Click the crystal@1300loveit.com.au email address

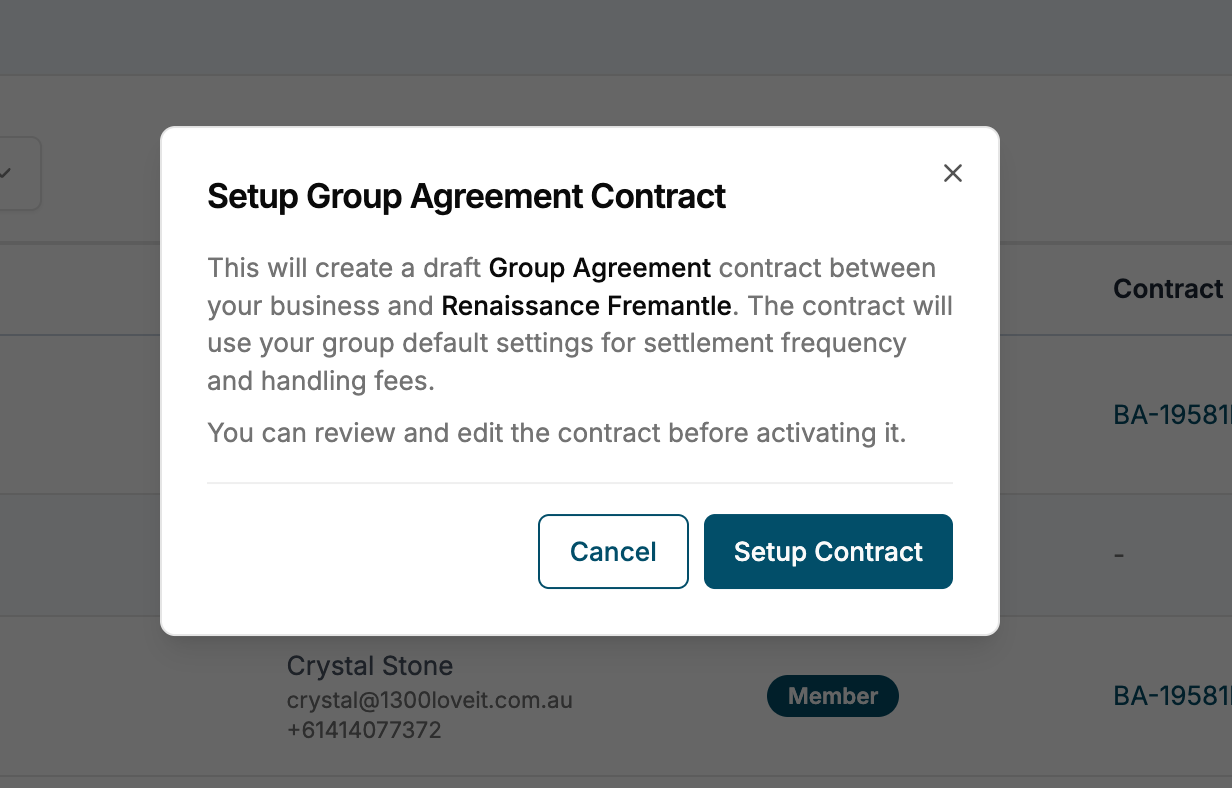coord(430,700)
